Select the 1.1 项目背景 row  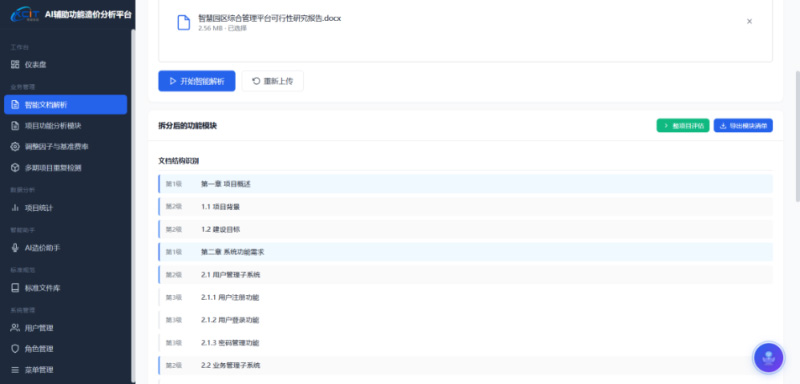coord(465,207)
